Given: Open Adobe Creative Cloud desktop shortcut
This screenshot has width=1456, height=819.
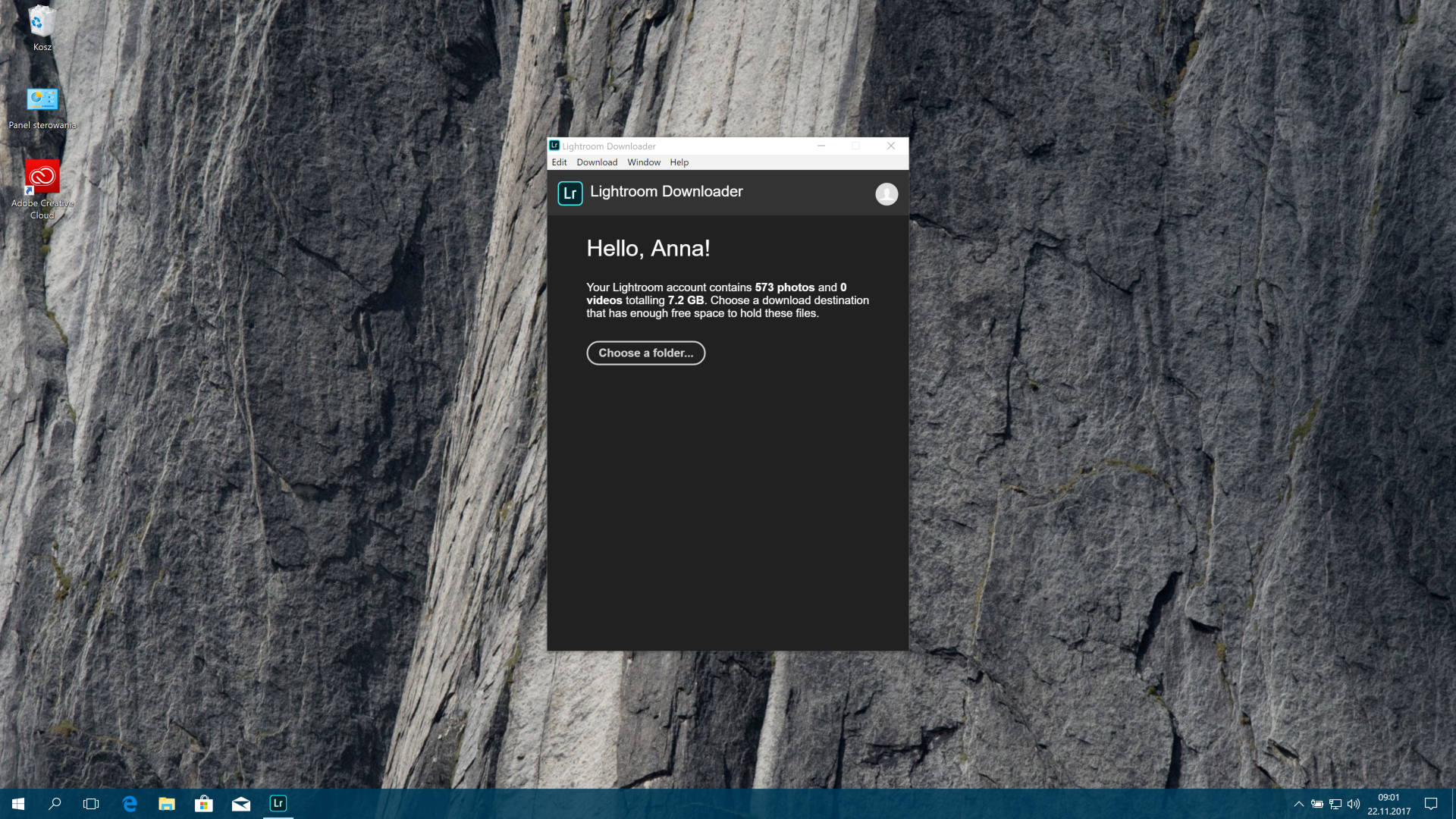Looking at the screenshot, I should tap(42, 190).
